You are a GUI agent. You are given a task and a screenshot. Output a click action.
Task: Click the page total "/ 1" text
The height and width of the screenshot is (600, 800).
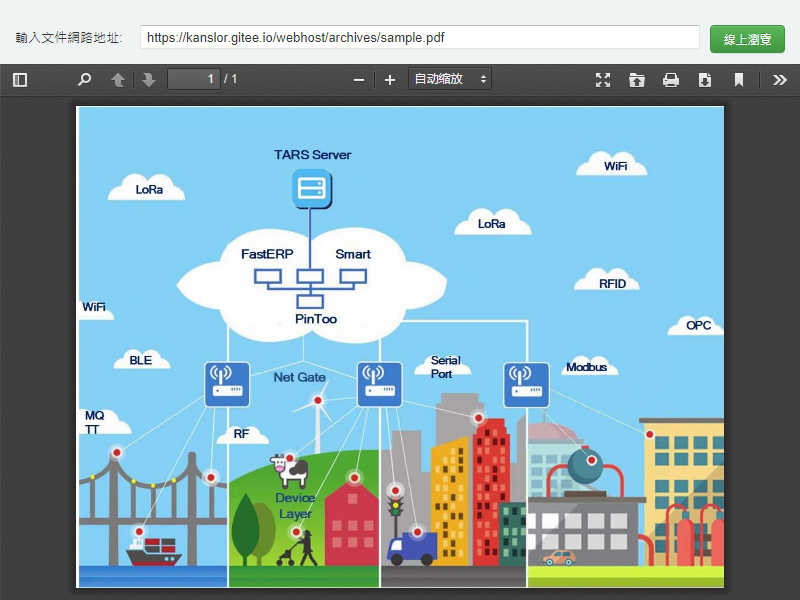tap(231, 79)
